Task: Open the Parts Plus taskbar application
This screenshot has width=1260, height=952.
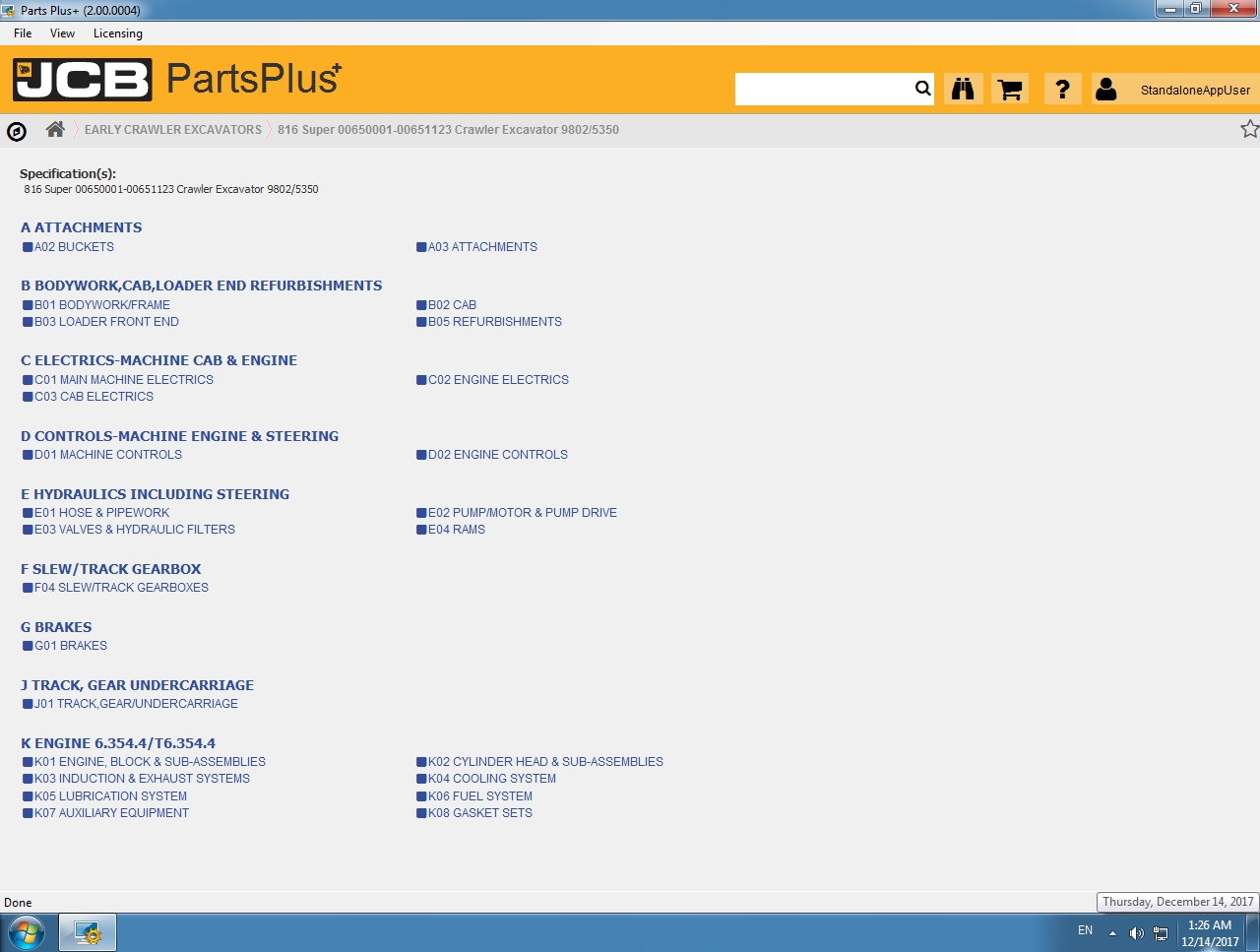Action: 88,932
